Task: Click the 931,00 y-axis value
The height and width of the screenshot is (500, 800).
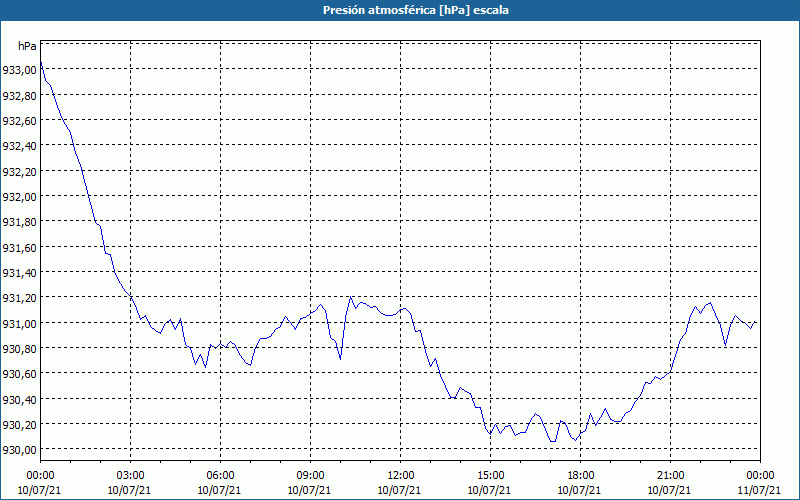Action: click(x=19, y=323)
